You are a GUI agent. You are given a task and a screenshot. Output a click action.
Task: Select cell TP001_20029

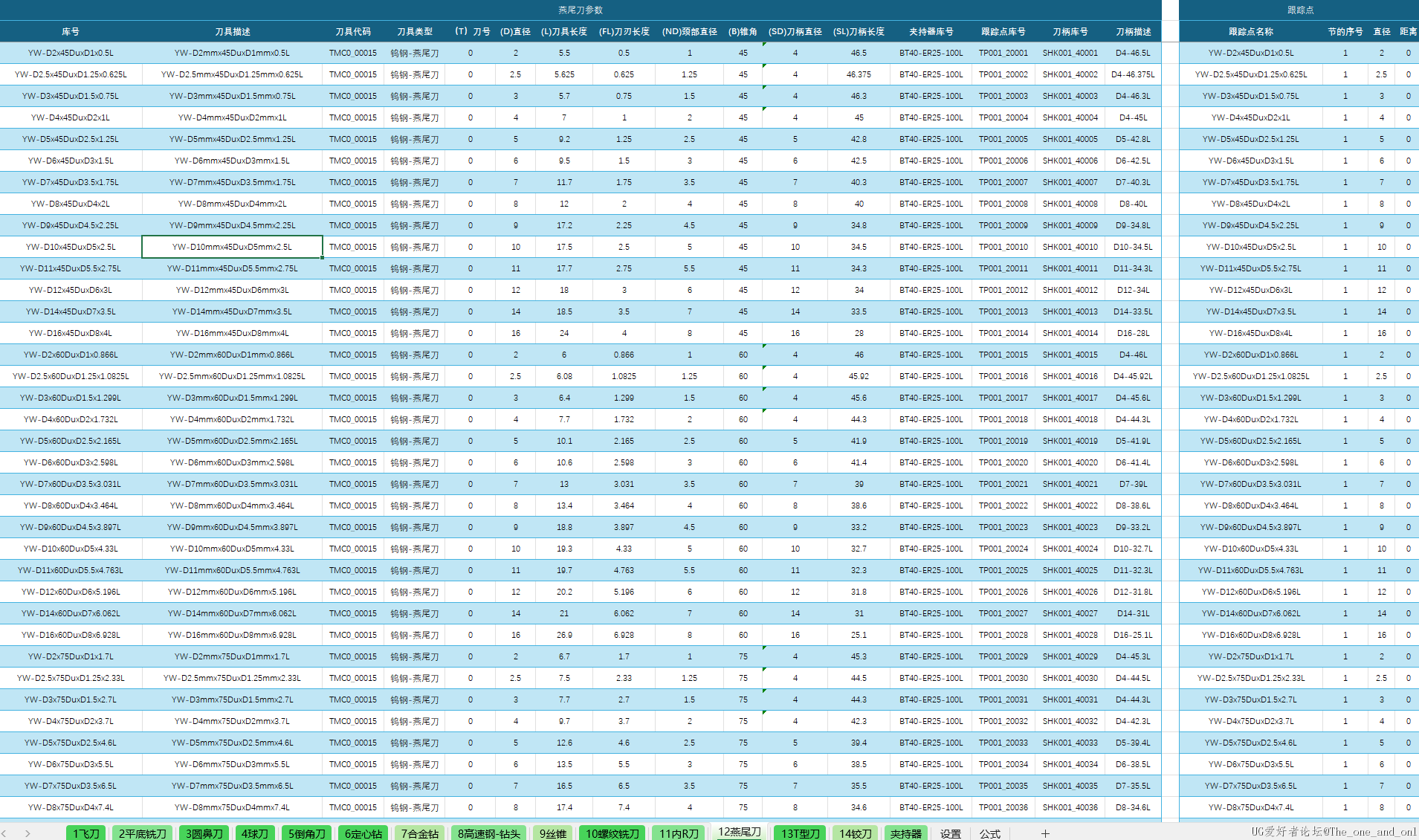(x=1003, y=656)
